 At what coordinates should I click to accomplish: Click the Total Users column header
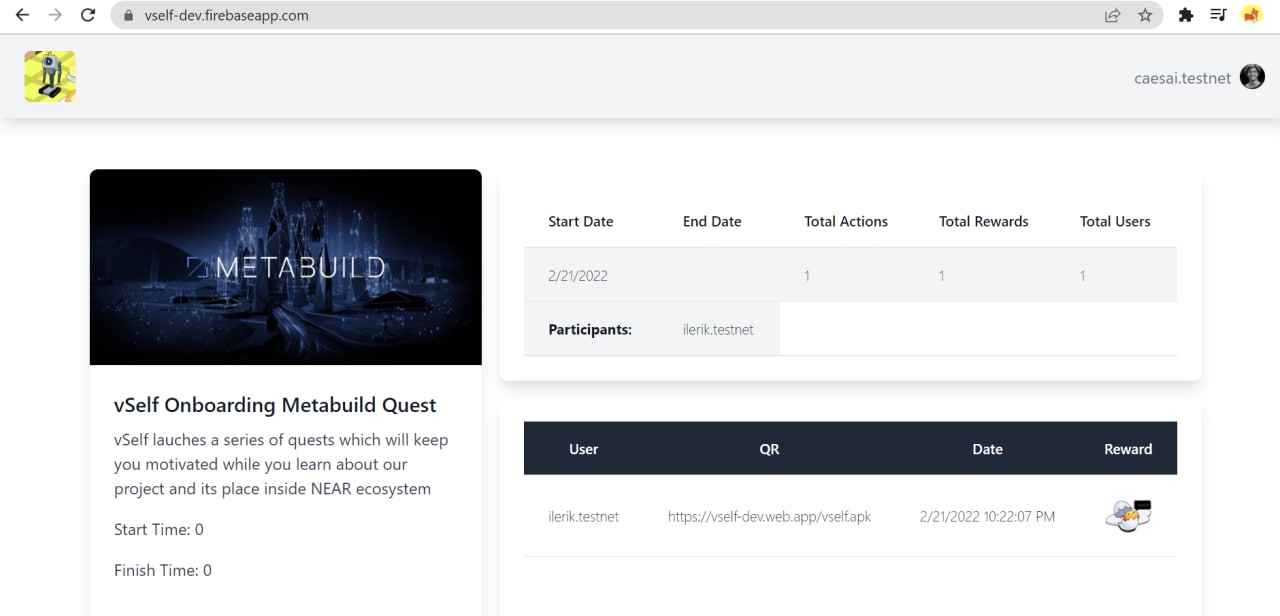[1115, 221]
